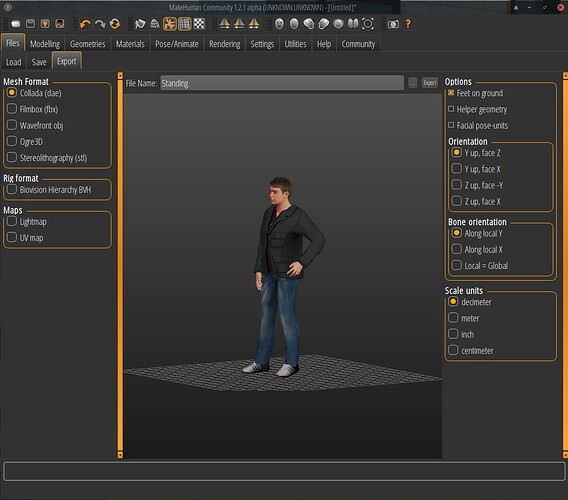Image resolution: width=568 pixels, height=500 pixels.
Task: Click the first symmetry icon
Action: pyautogui.click(x=225, y=24)
